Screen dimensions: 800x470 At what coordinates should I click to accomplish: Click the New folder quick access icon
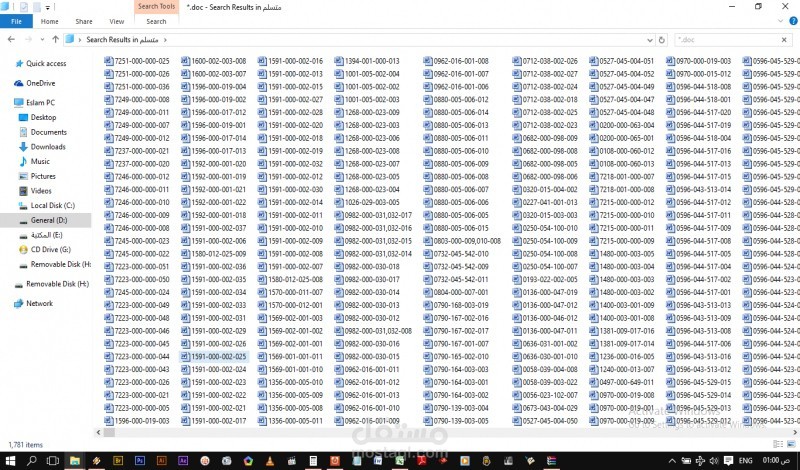click(37, 7)
